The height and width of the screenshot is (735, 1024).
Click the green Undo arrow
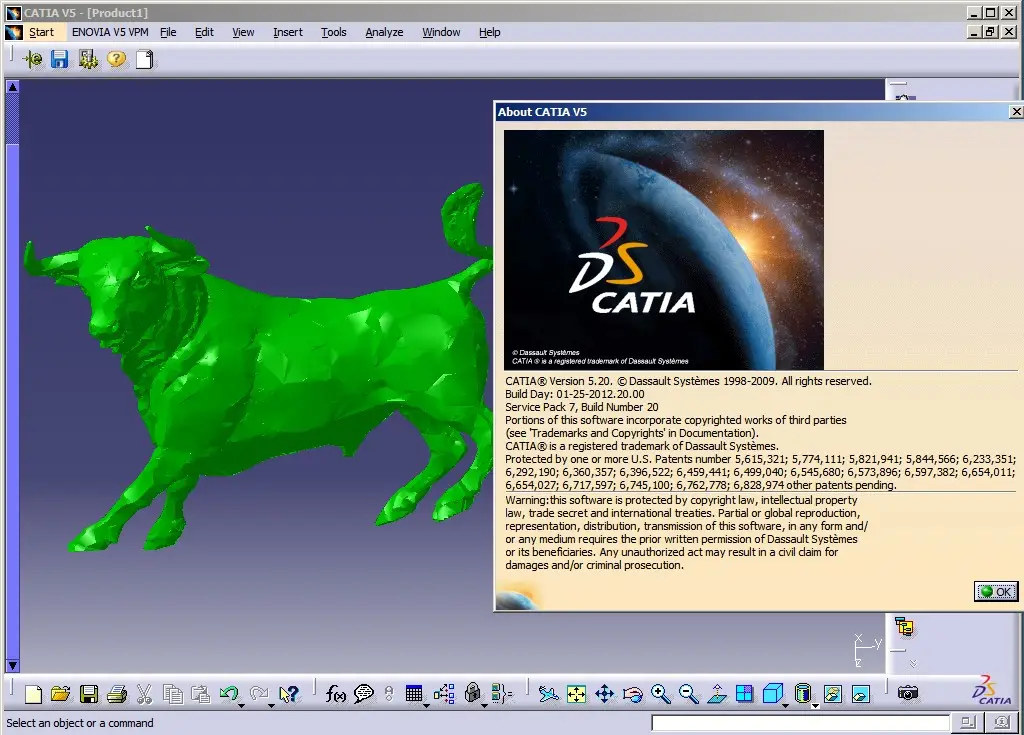click(x=229, y=693)
